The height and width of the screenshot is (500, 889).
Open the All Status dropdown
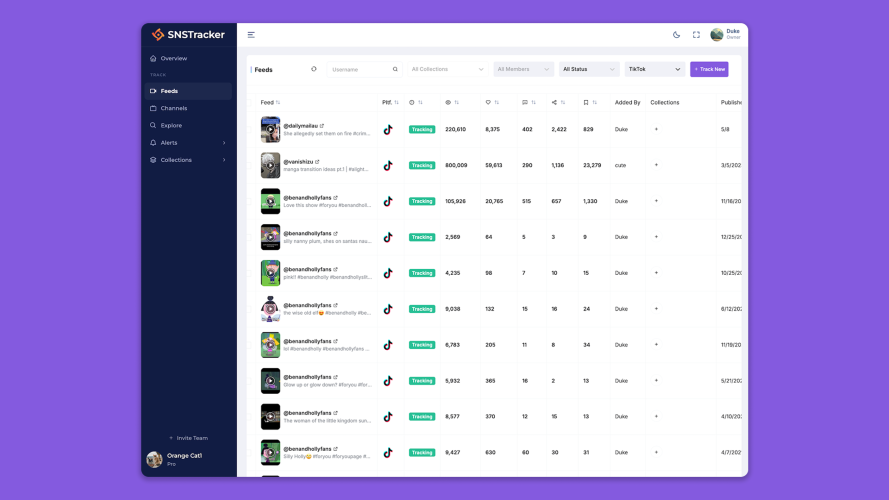click(x=589, y=69)
